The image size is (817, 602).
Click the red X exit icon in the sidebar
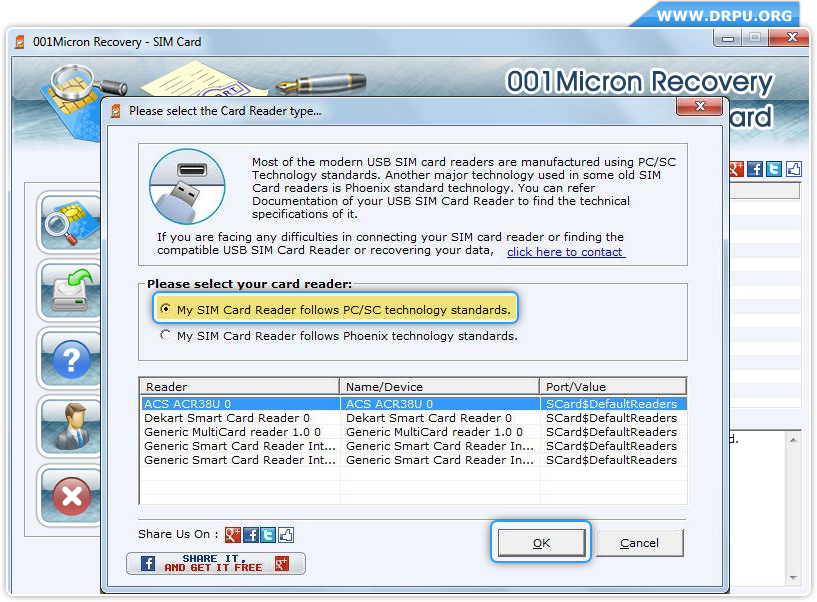point(70,495)
